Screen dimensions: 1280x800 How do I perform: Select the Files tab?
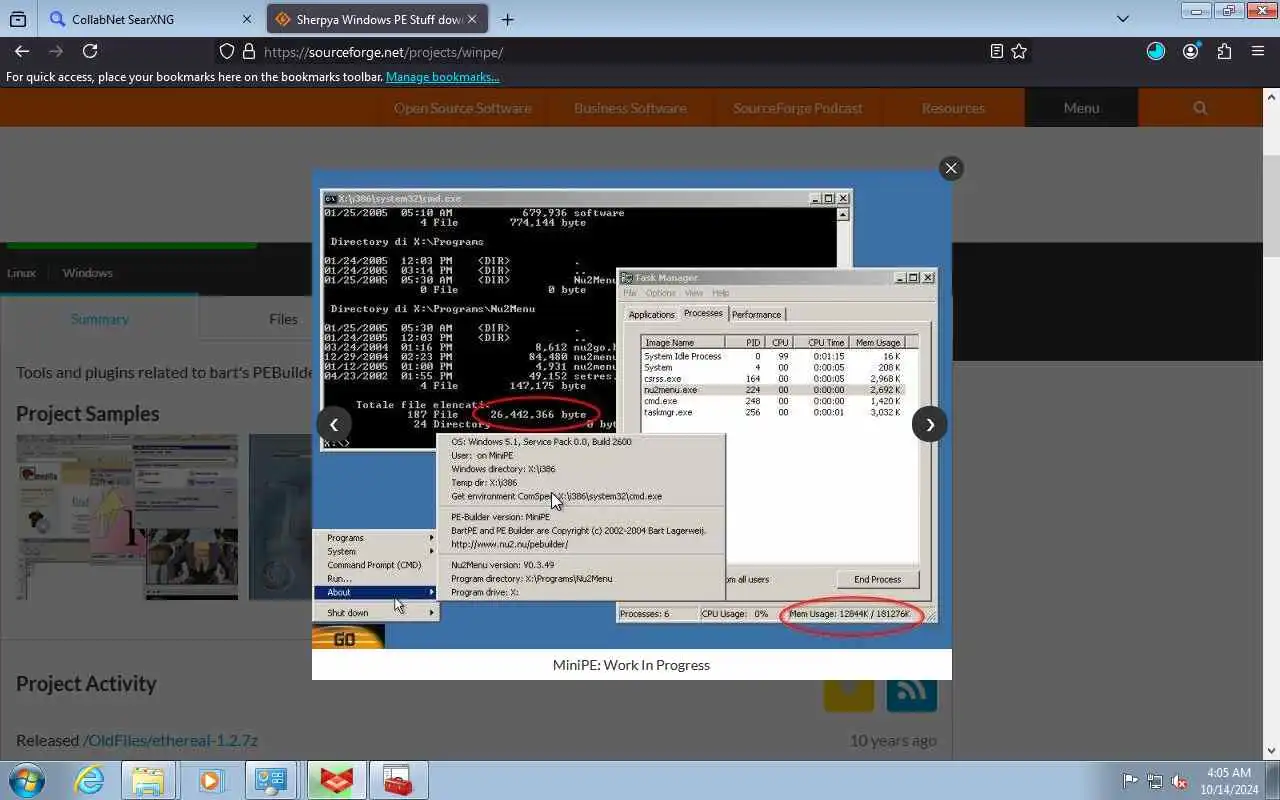tap(283, 319)
